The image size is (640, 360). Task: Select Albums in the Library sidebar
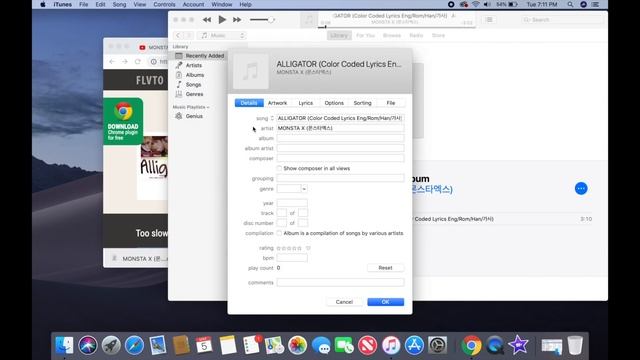[195, 75]
